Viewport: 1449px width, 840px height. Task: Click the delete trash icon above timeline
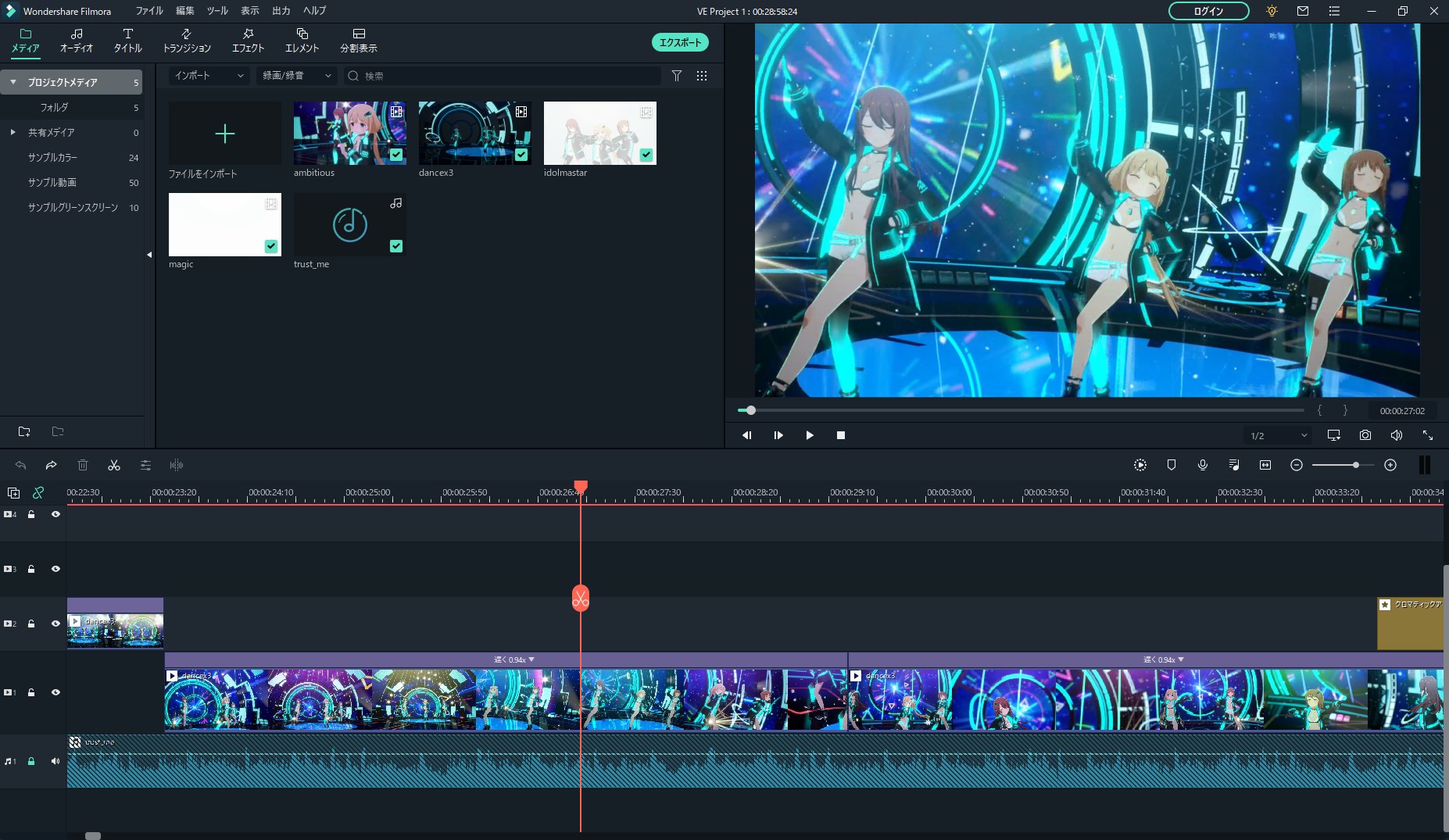point(83,465)
